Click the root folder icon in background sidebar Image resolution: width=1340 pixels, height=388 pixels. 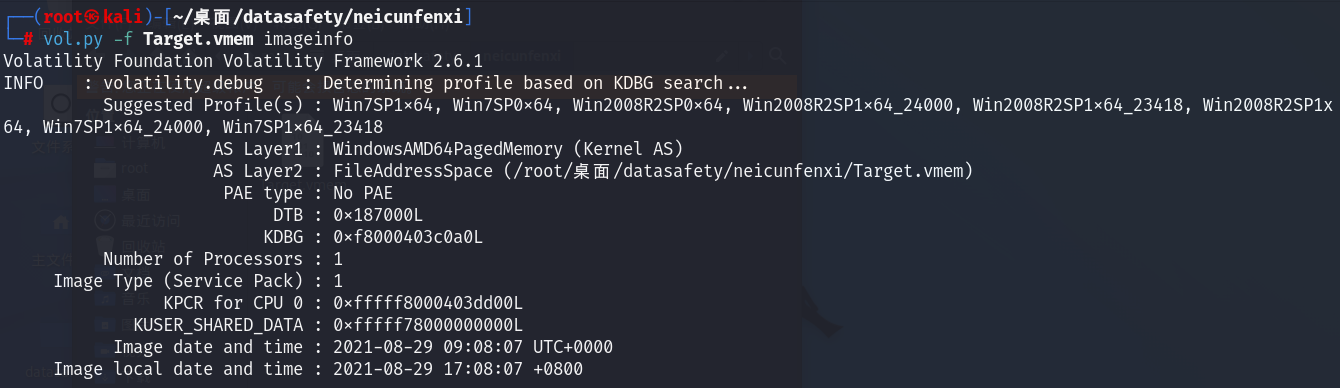click(x=105, y=170)
